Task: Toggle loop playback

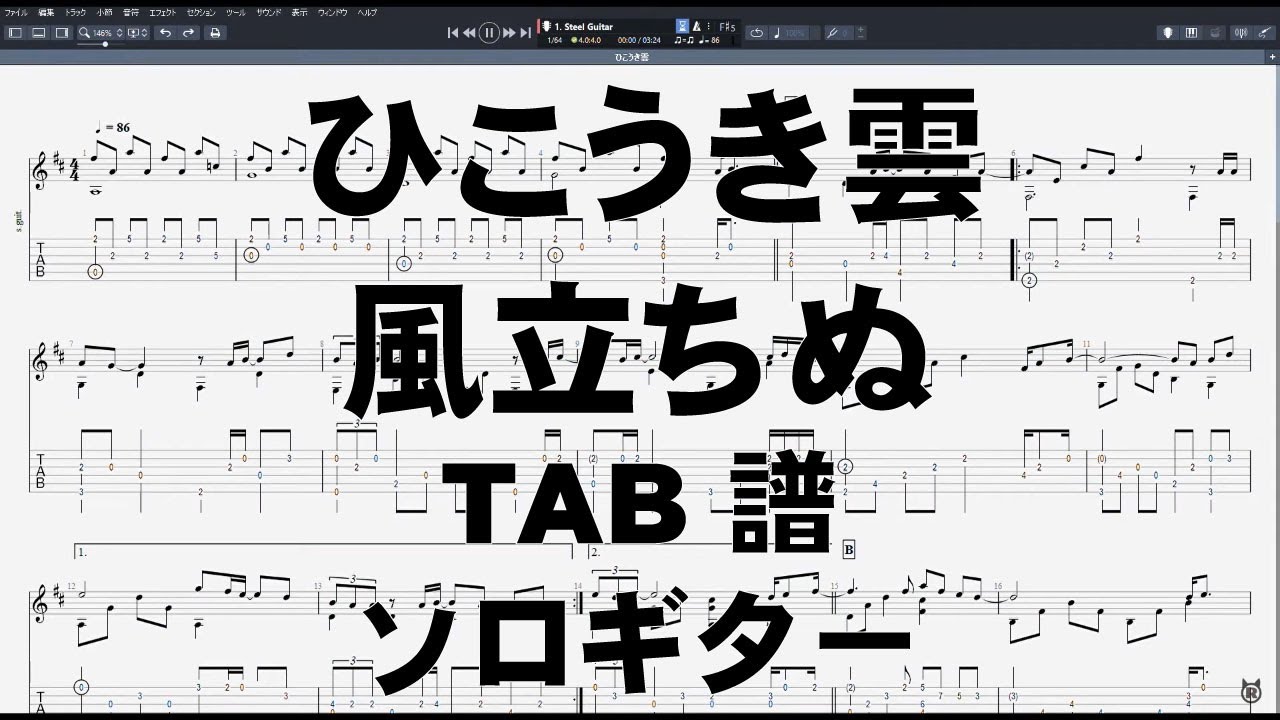Action: [x=756, y=33]
